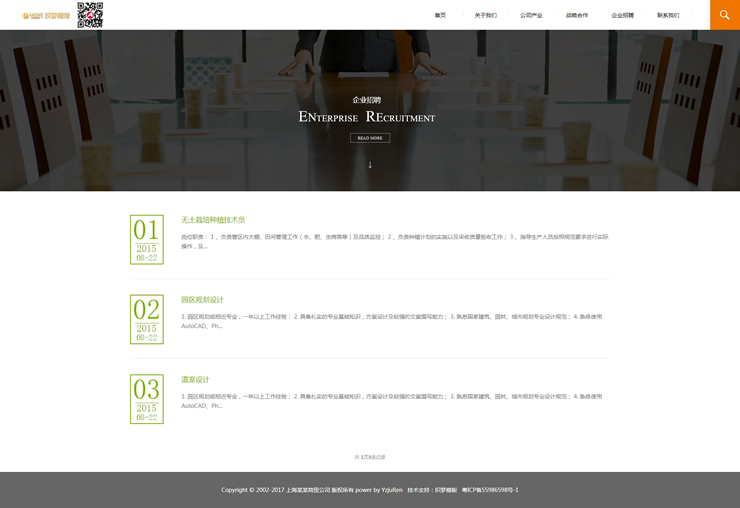Image resolution: width=740 pixels, height=508 pixels.
Task: Click the 03 date badge for third job
Action: coord(147,399)
